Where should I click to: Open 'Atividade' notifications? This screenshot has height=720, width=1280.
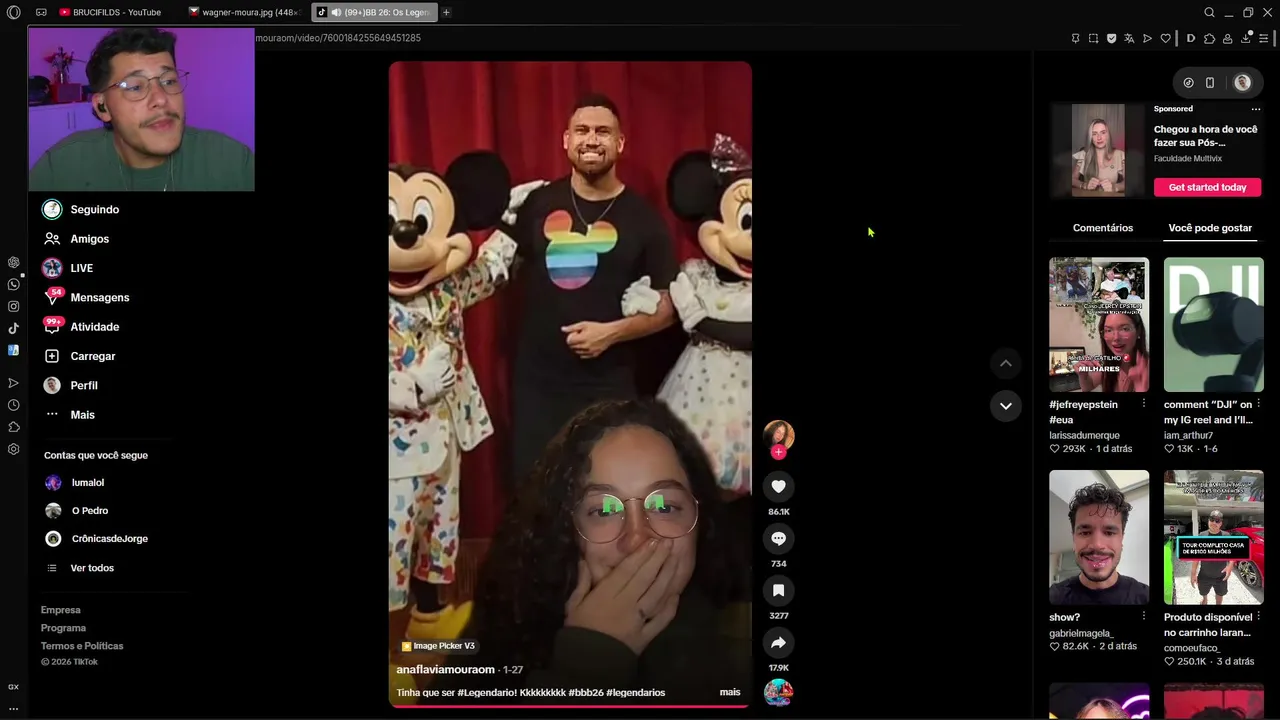pos(94,327)
